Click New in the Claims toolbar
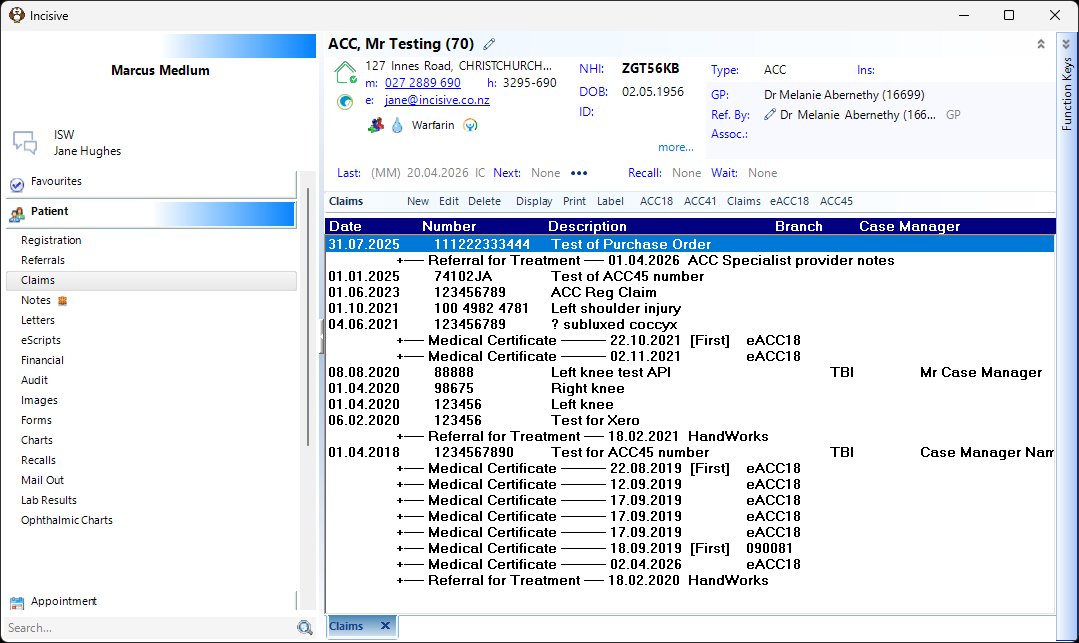Screen dimensions: 1079x643 click(418, 201)
